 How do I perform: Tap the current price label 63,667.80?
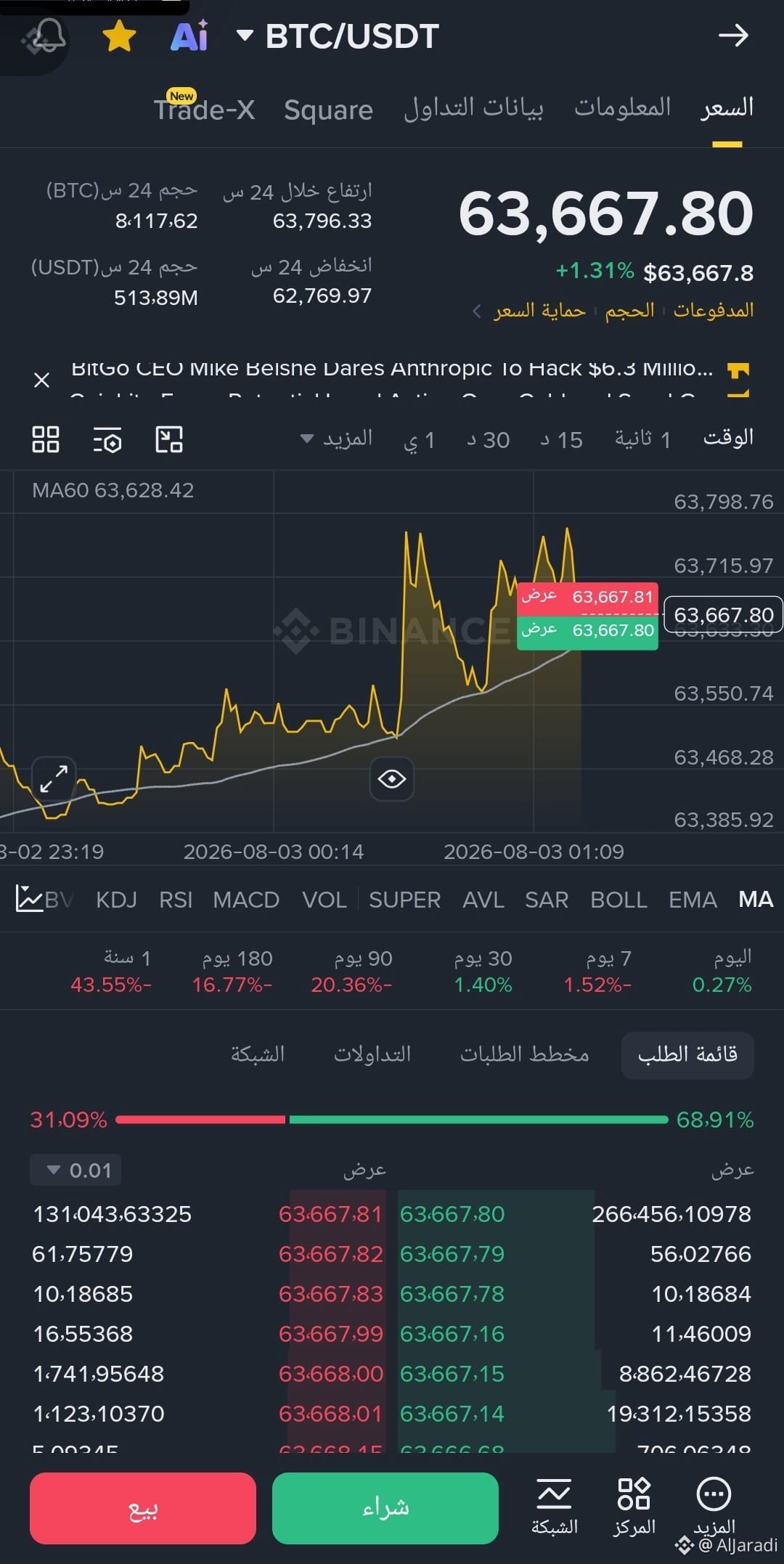pos(723,615)
